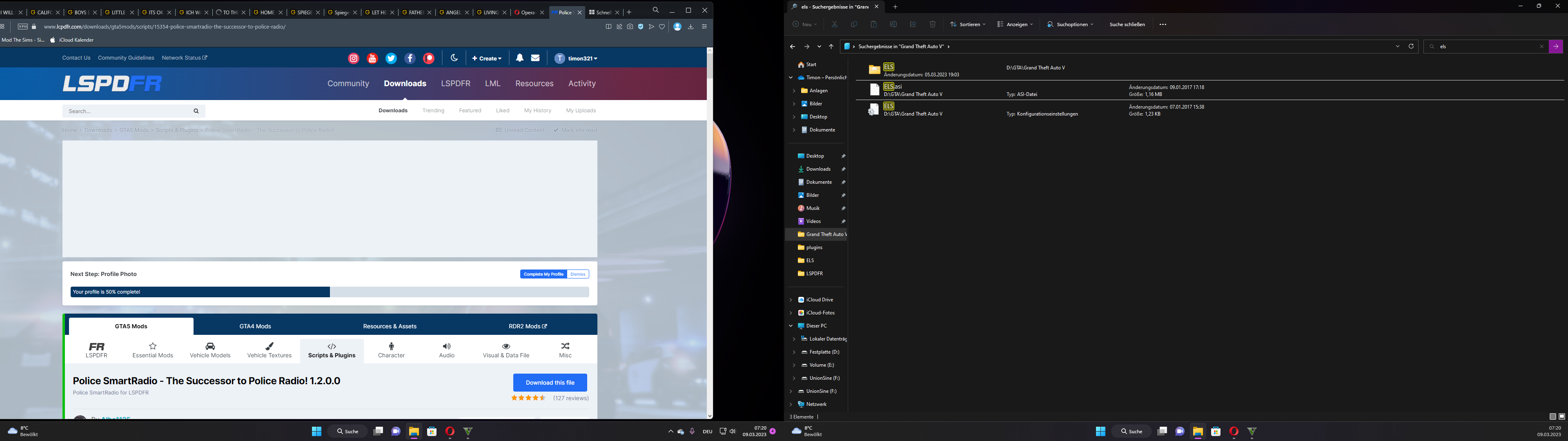The image size is (1568, 441).
Task: Click Download this file button
Action: click(550, 383)
